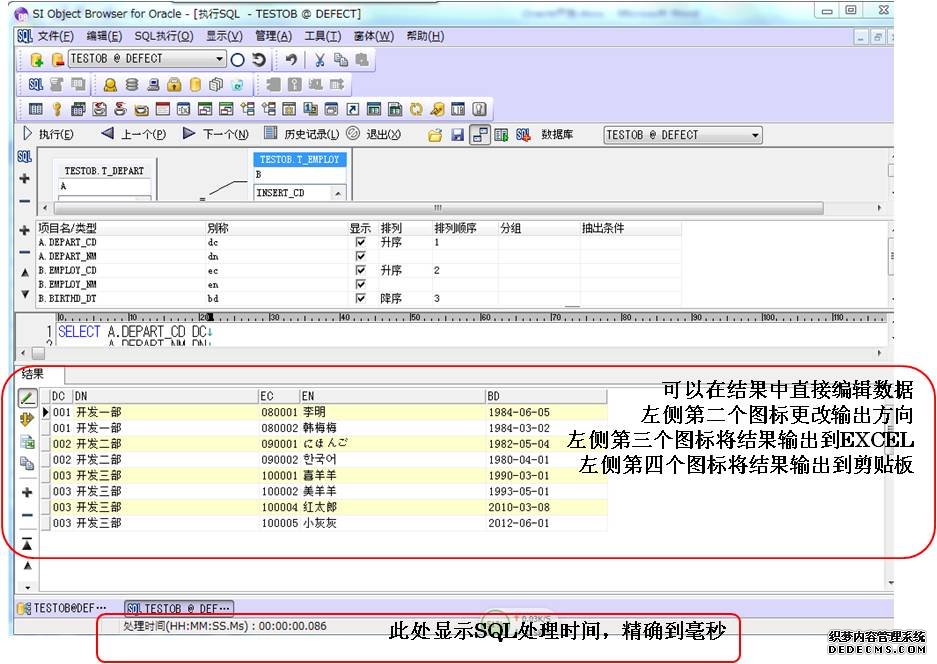
Task: Open the SQL执行(Q) menu
Action: click(163, 36)
